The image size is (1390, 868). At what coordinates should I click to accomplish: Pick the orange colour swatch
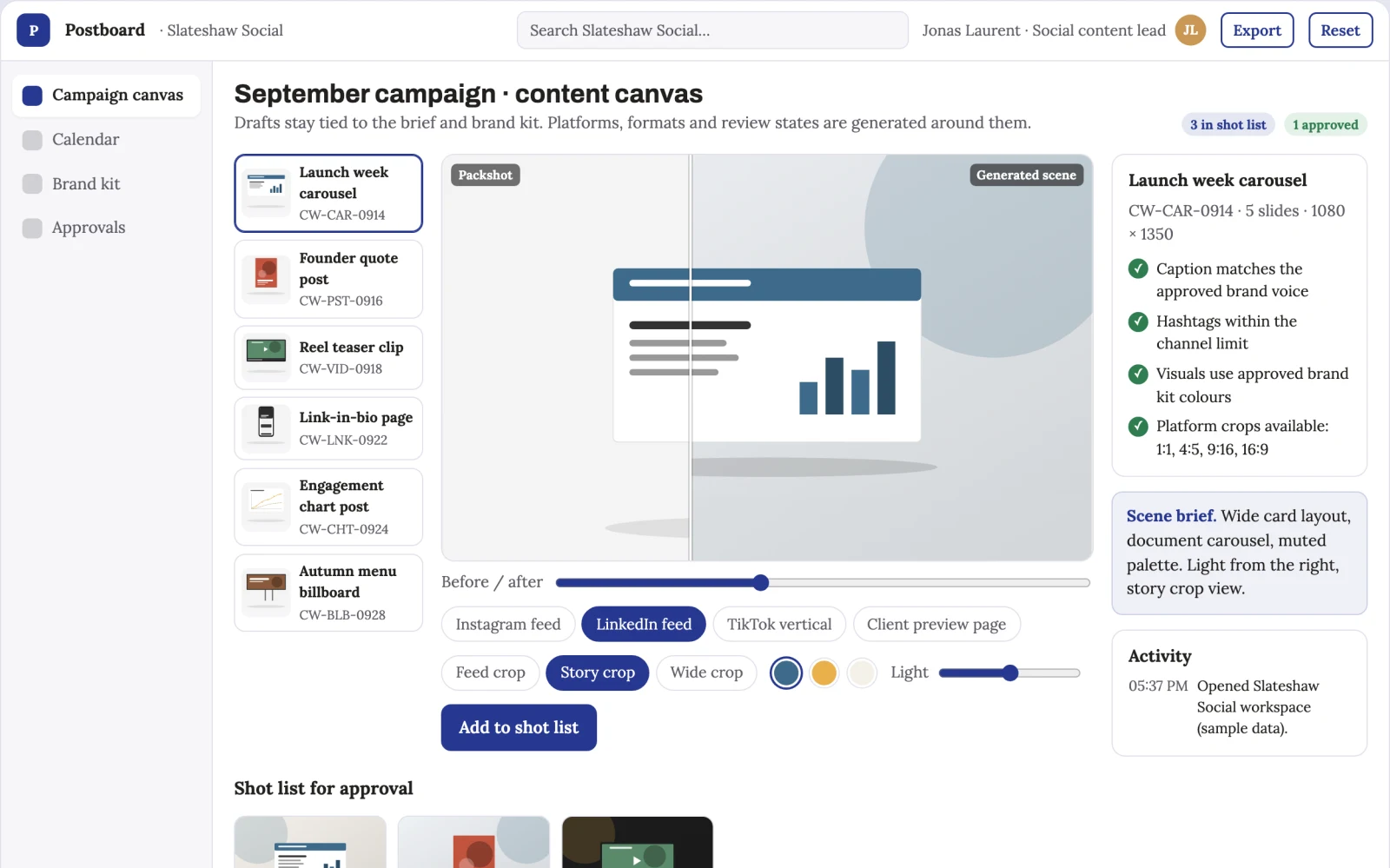(824, 673)
